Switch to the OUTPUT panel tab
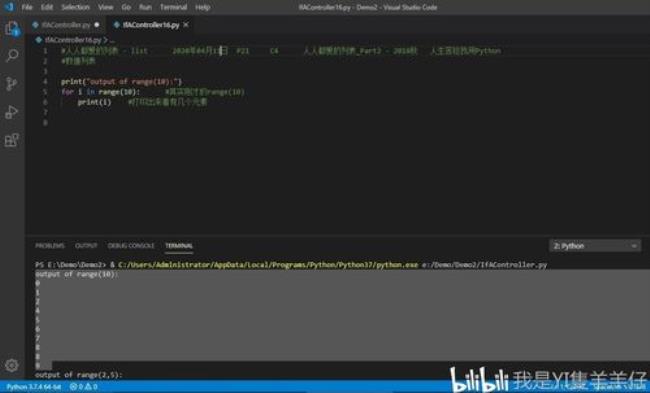The height and width of the screenshot is (393, 650). [x=86, y=246]
